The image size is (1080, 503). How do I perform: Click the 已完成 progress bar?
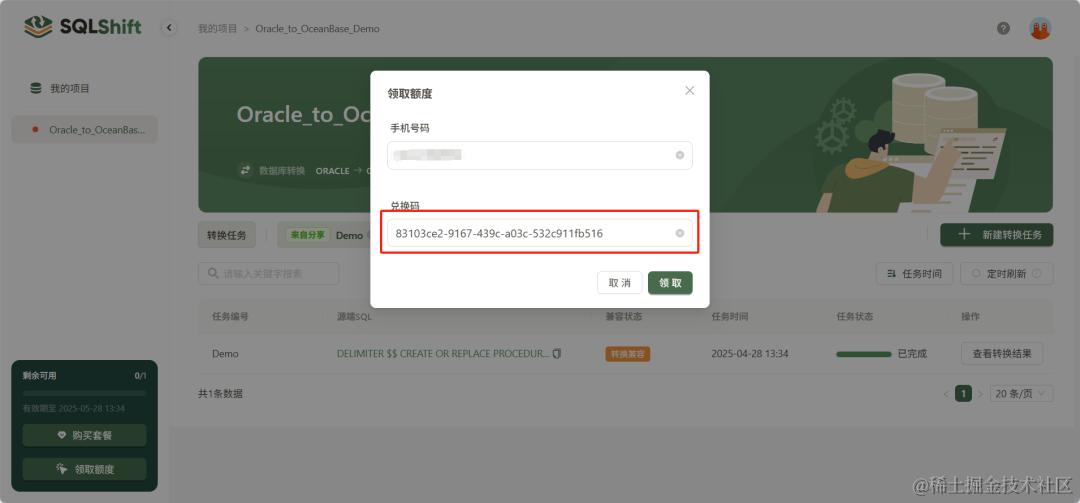pyautogui.click(x=864, y=354)
